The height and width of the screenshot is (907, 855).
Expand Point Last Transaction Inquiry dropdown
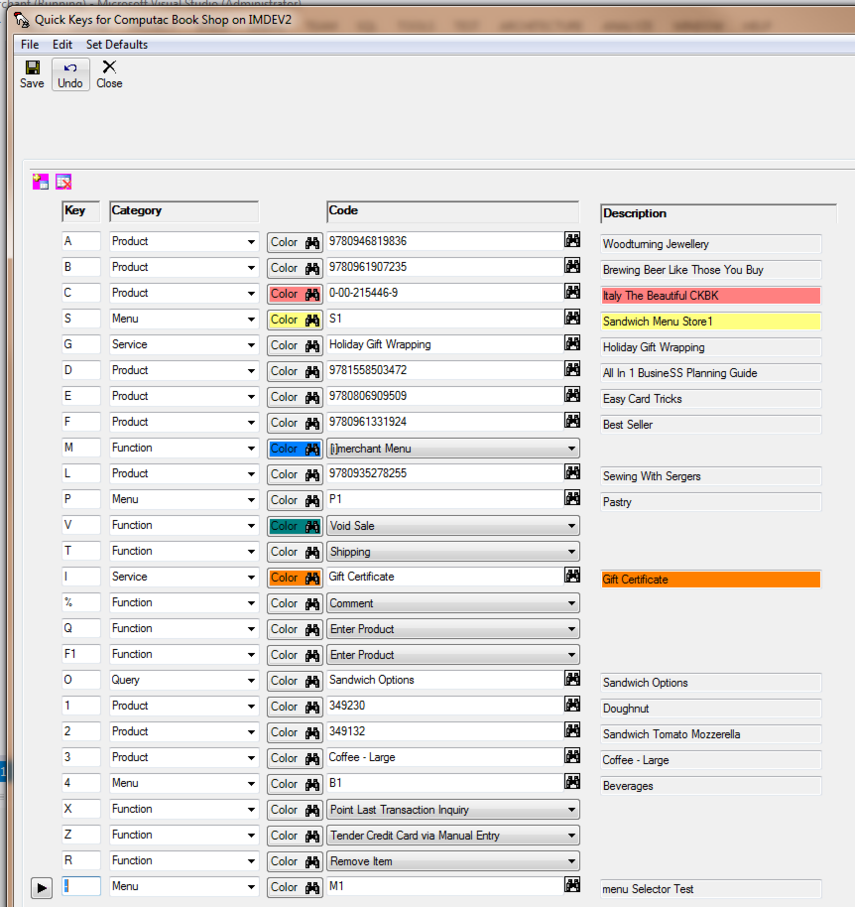coord(571,810)
